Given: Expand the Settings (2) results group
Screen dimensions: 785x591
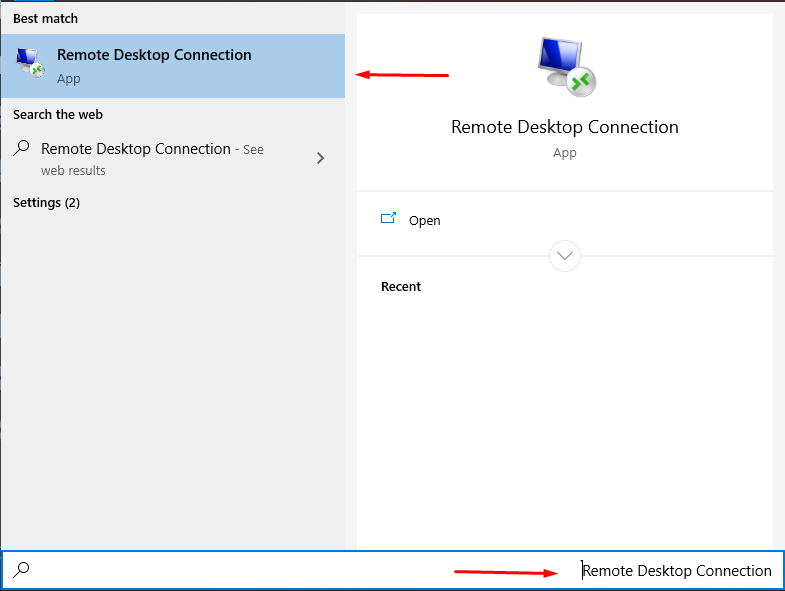Looking at the screenshot, I should [x=46, y=202].
